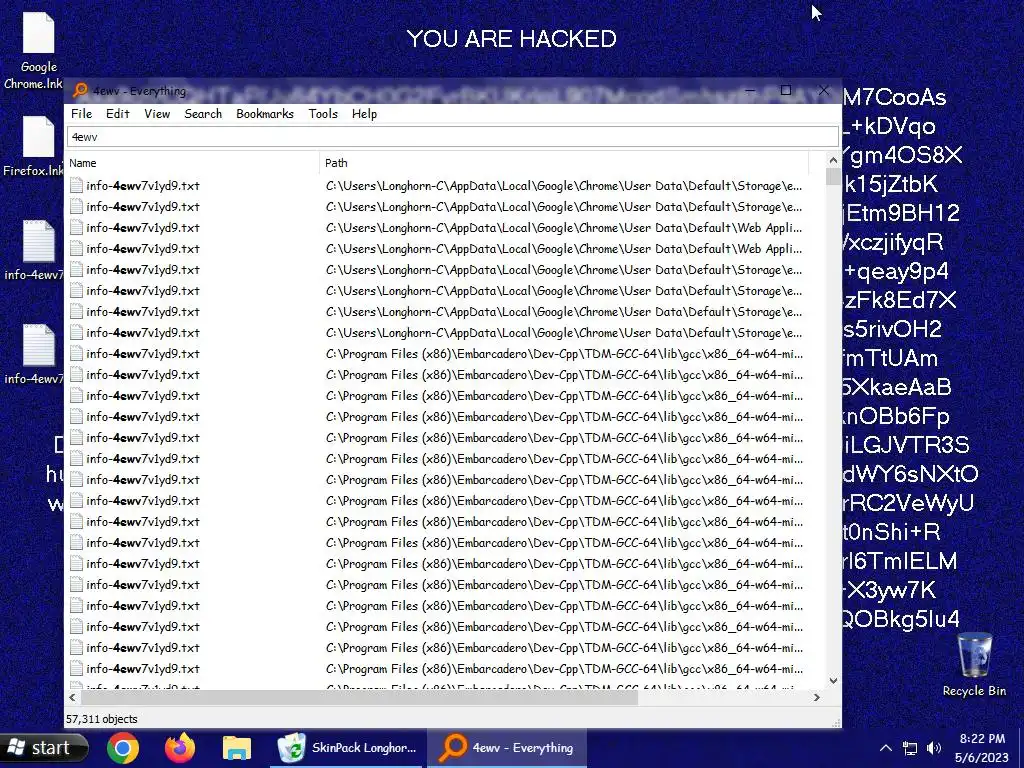The image size is (1024, 768).
Task: Click the 57,311 objects status bar text
Action: tap(102, 719)
